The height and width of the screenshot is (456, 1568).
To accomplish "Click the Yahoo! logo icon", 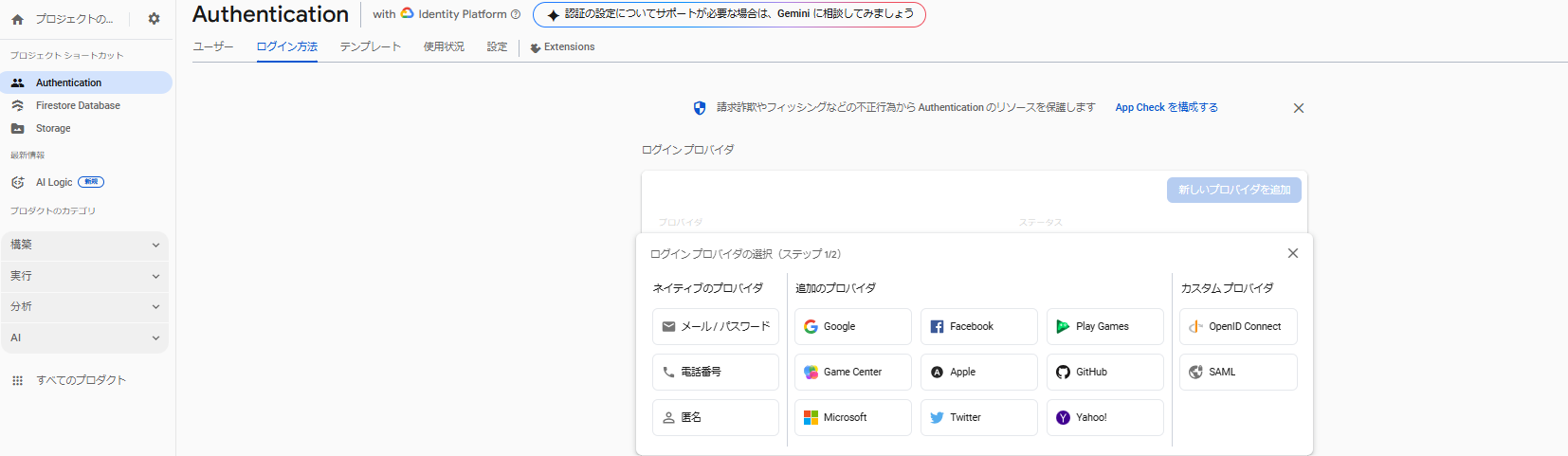I will [x=1063, y=417].
